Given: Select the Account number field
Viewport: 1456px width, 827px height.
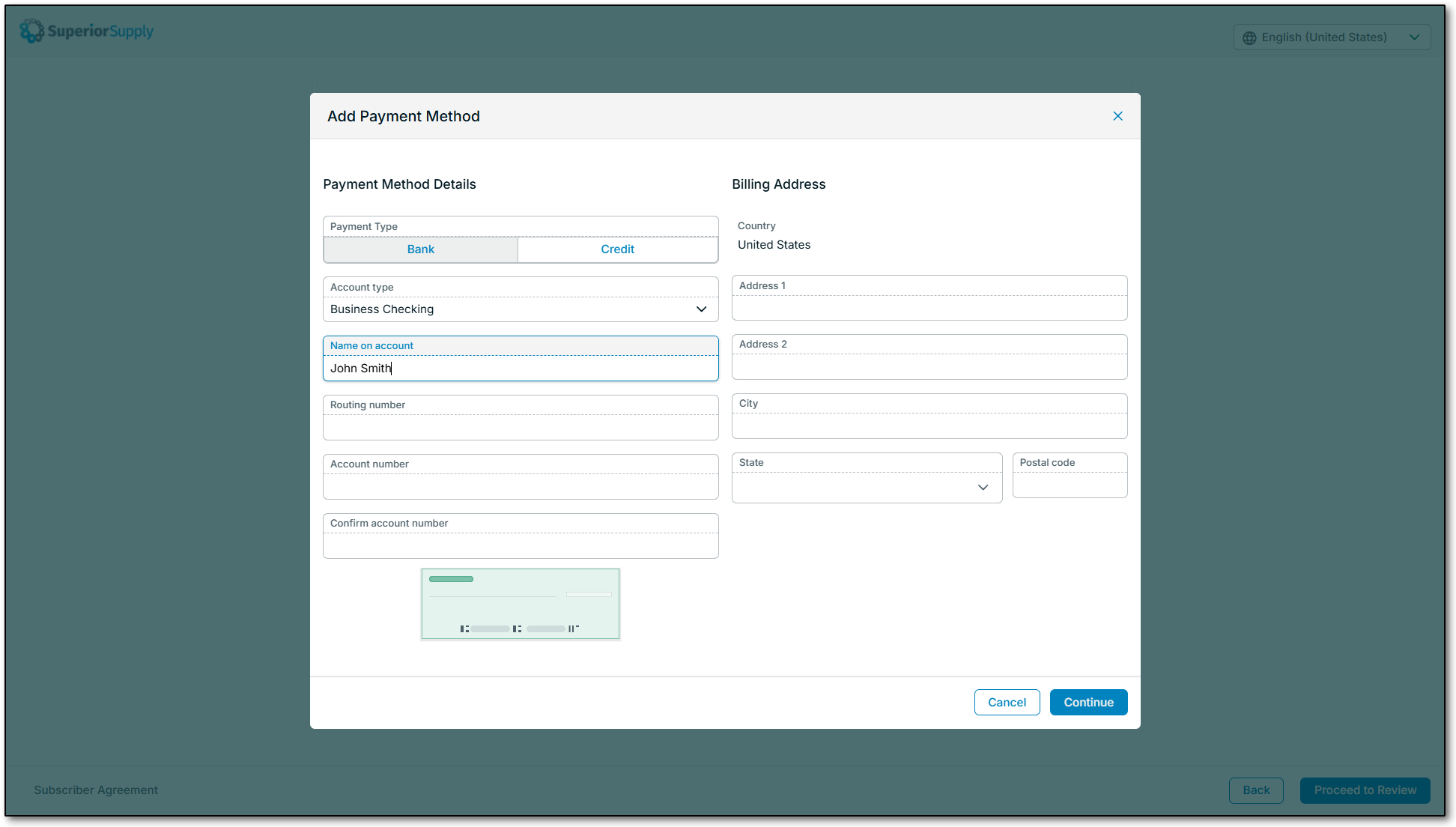Looking at the screenshot, I should 521,477.
